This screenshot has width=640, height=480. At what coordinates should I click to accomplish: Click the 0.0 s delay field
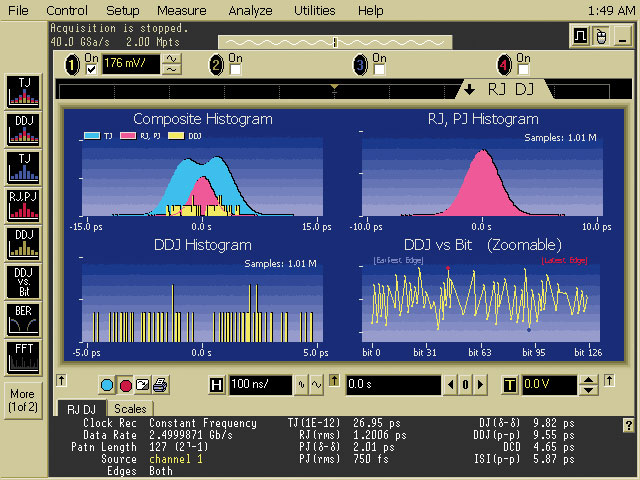click(x=394, y=384)
